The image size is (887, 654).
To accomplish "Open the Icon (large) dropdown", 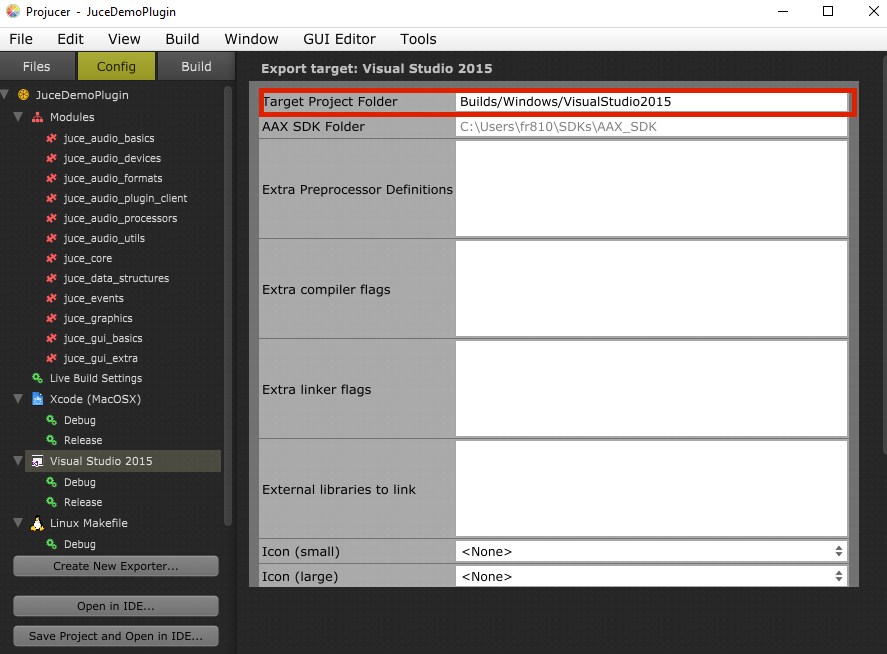I will click(651, 576).
